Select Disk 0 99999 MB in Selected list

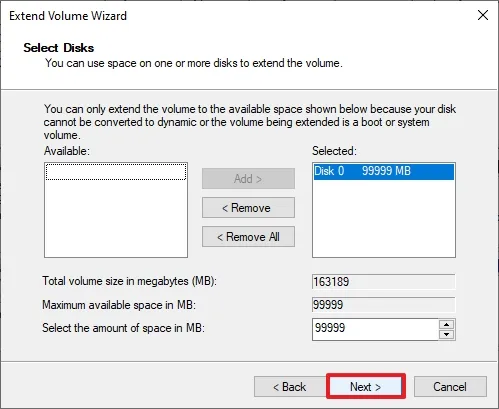point(384,171)
